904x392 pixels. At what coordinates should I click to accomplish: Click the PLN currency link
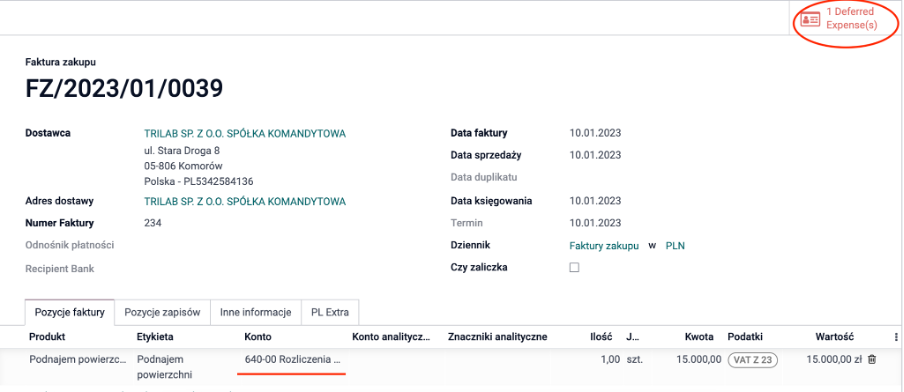675,246
